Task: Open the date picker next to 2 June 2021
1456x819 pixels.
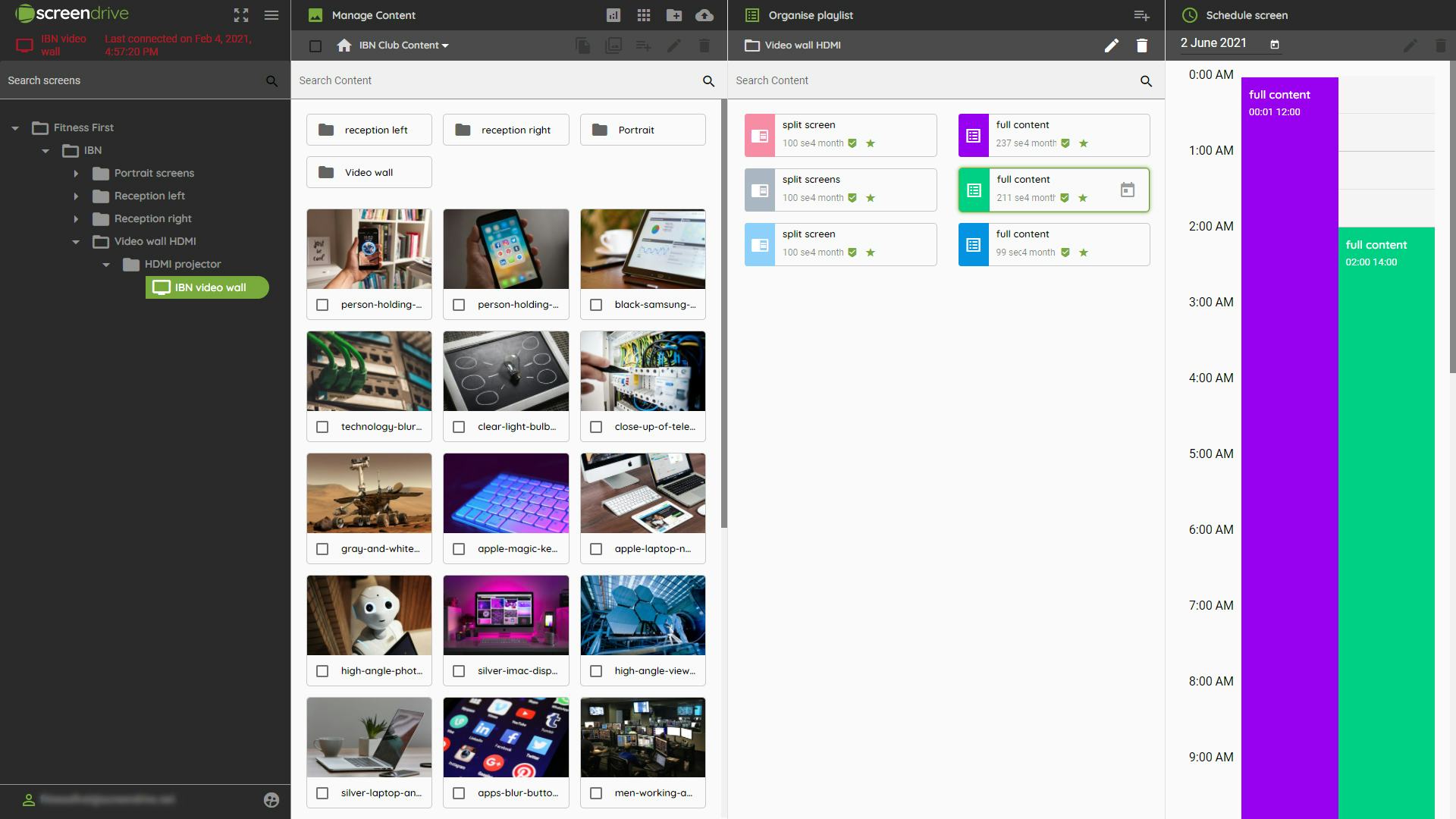Action: (1275, 43)
